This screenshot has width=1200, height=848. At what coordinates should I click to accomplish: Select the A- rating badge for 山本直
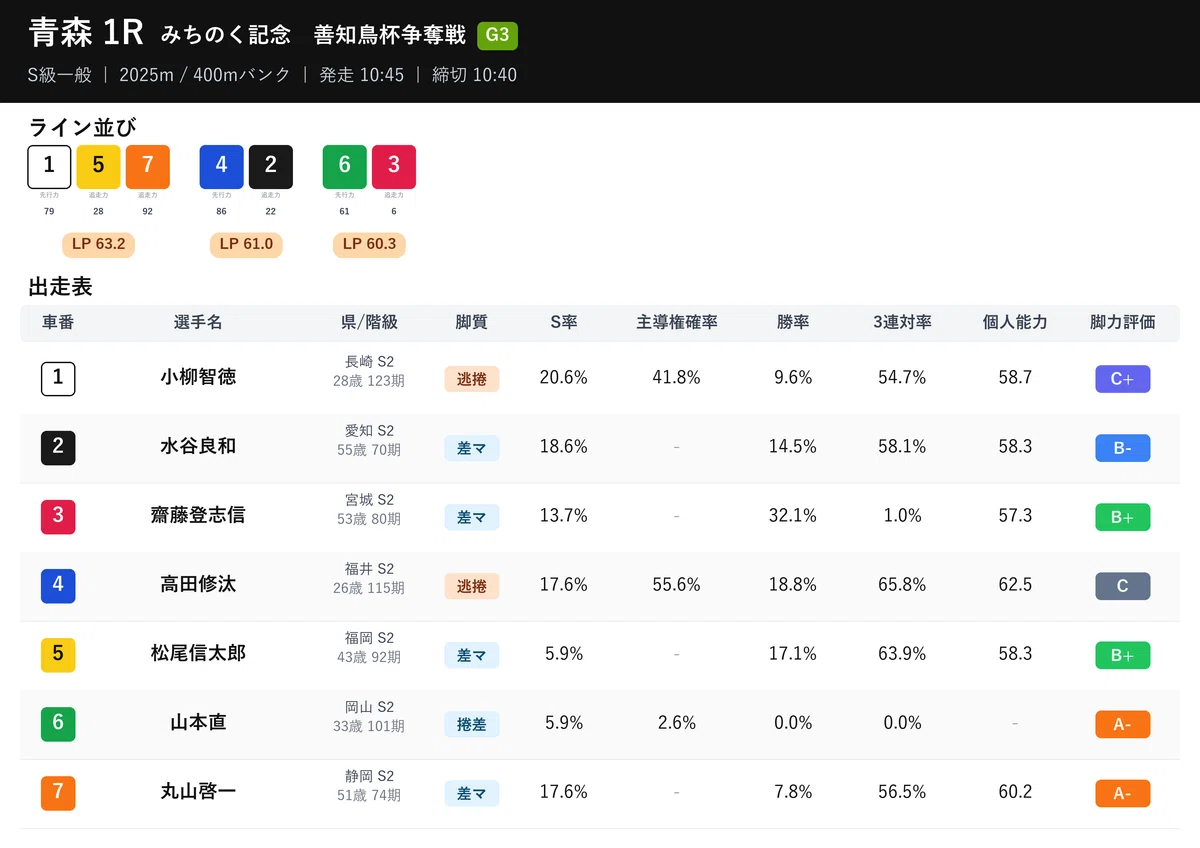pyautogui.click(x=1122, y=724)
